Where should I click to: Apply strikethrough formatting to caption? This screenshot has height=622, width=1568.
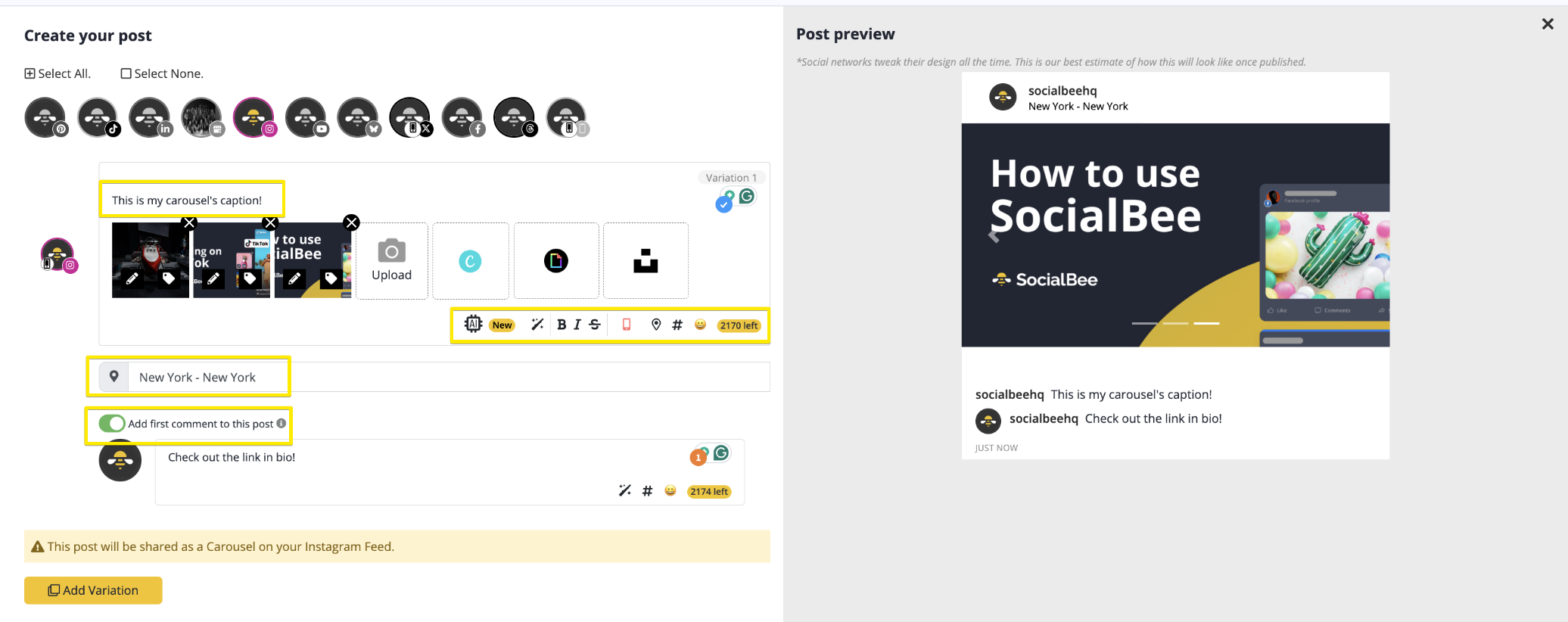coord(595,325)
